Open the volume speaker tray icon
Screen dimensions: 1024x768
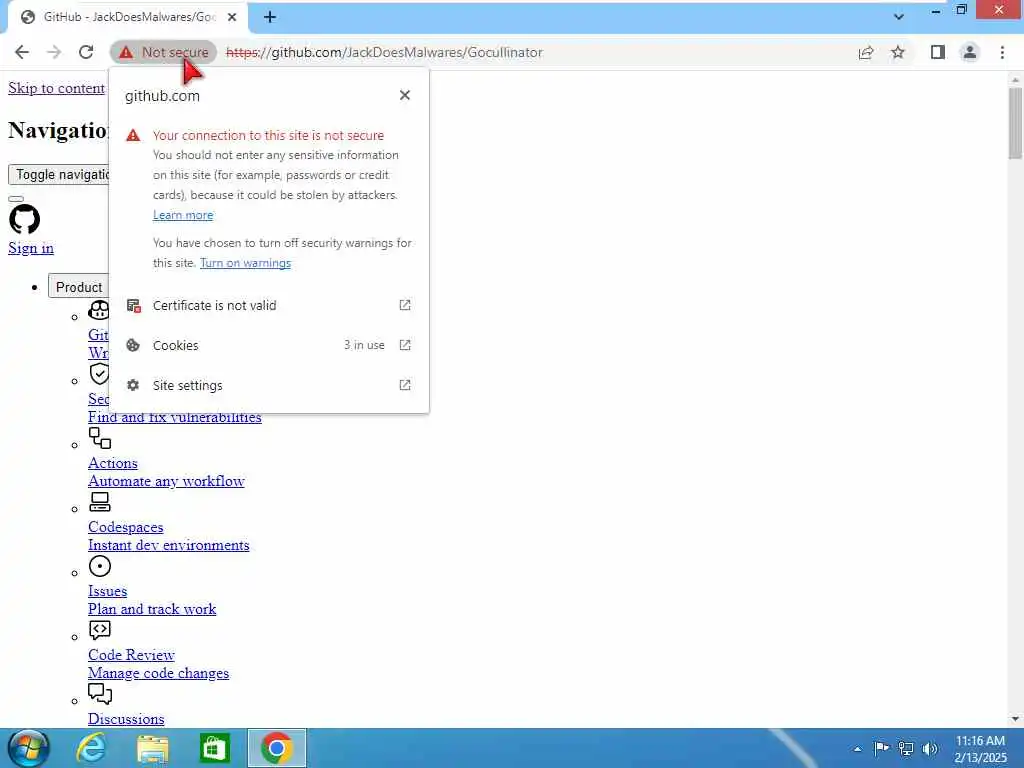pos(930,749)
